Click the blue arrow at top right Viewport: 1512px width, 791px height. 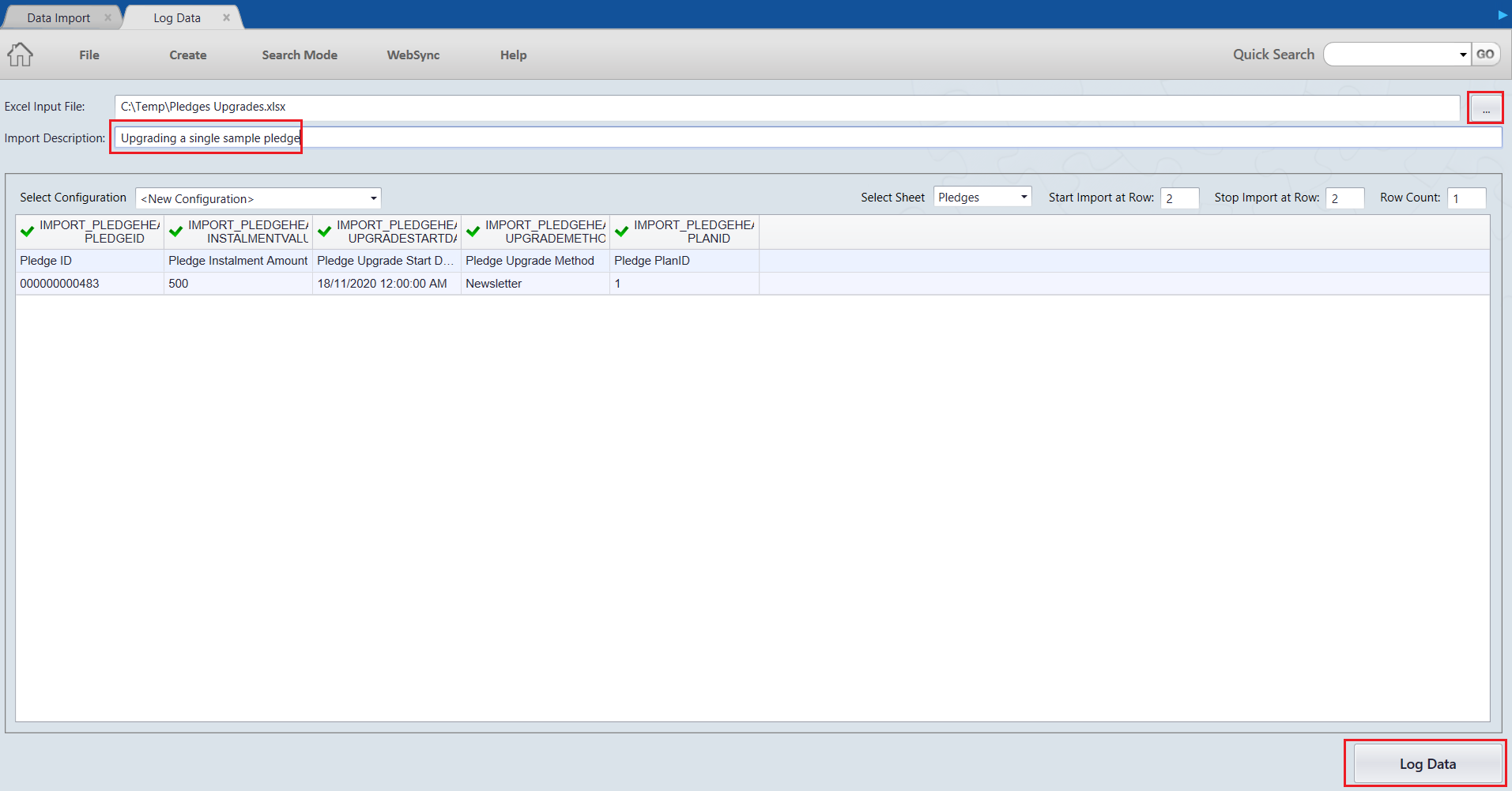tap(1503, 15)
